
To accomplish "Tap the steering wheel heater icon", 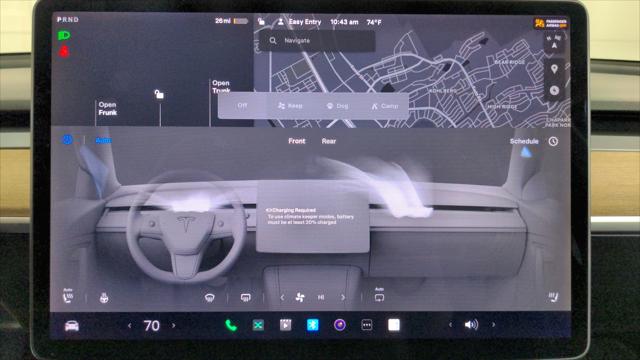I will pyautogui.click(x=104, y=298).
